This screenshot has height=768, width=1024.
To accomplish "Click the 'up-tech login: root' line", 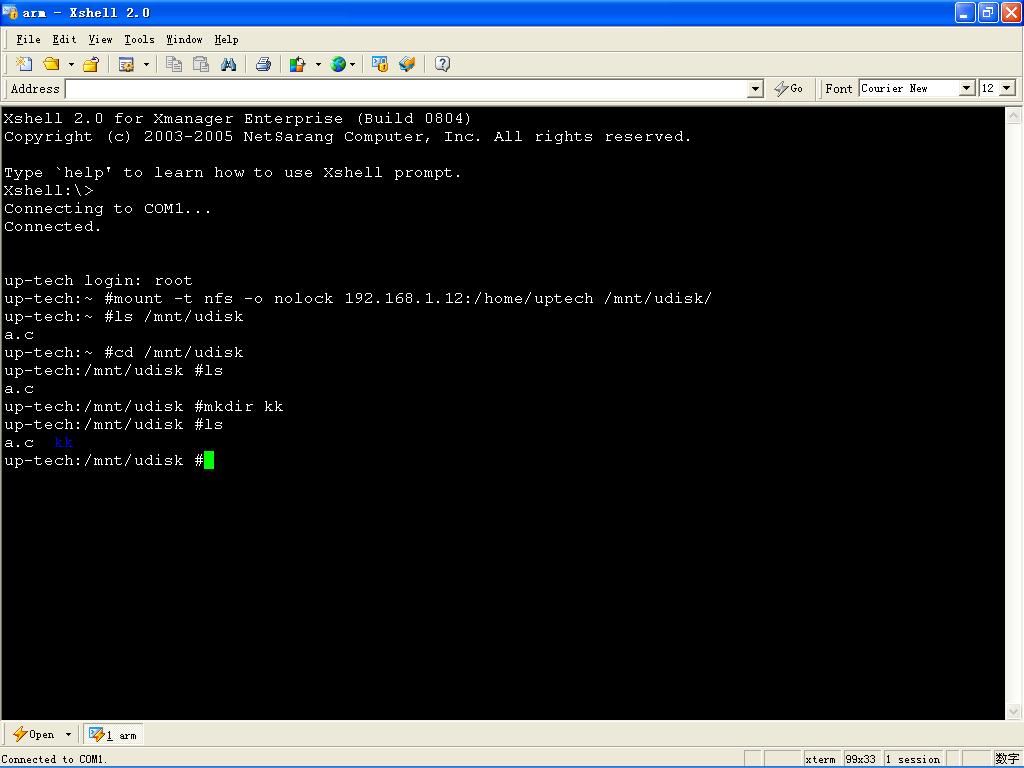I will coord(99,281).
